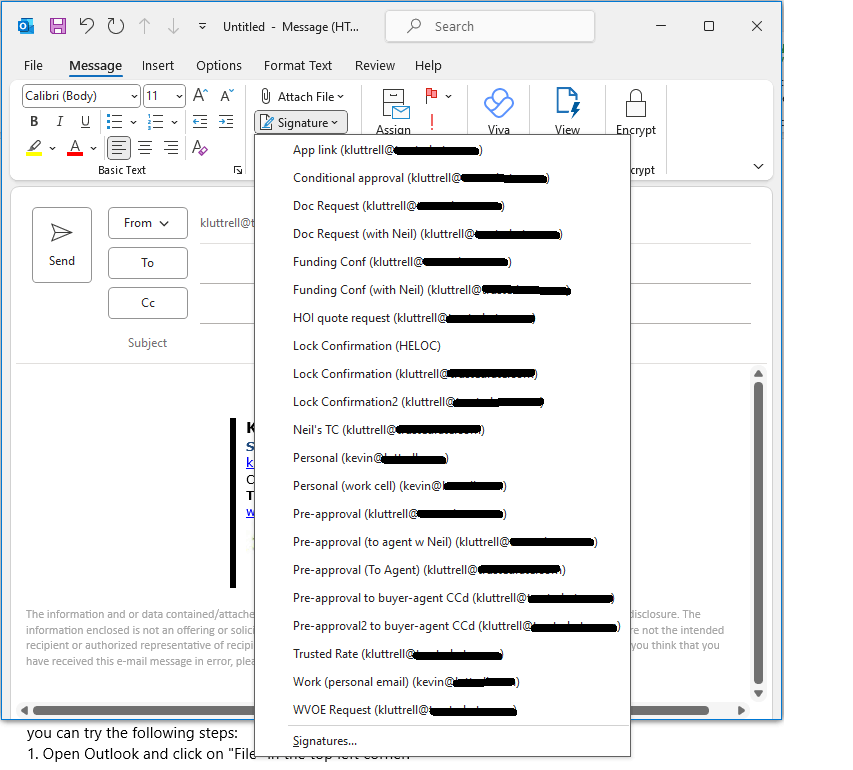
Task: Toggle bold formatting in the ribbon
Action: click(33, 121)
